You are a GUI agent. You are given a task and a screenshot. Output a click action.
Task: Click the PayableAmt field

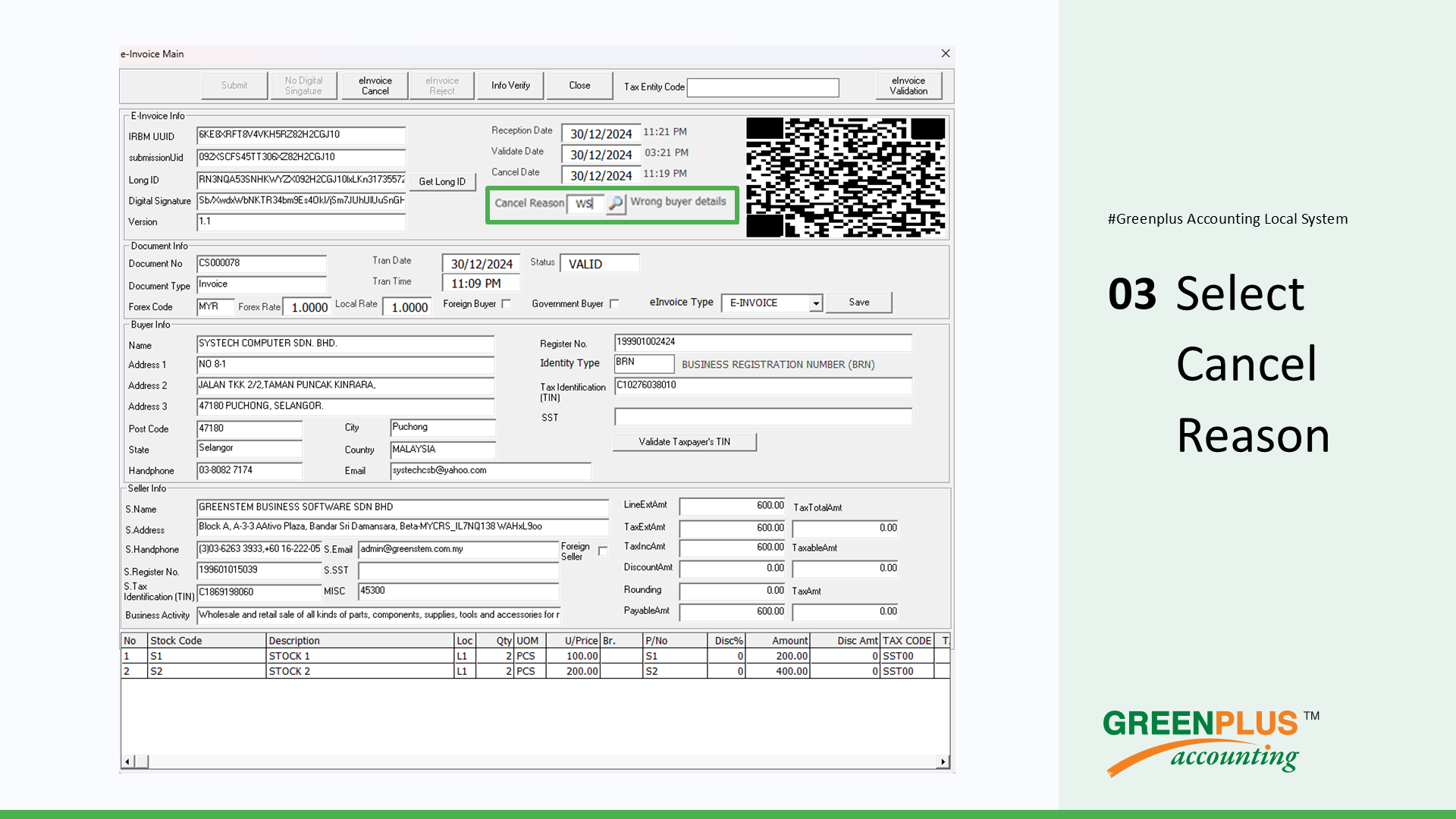(733, 611)
